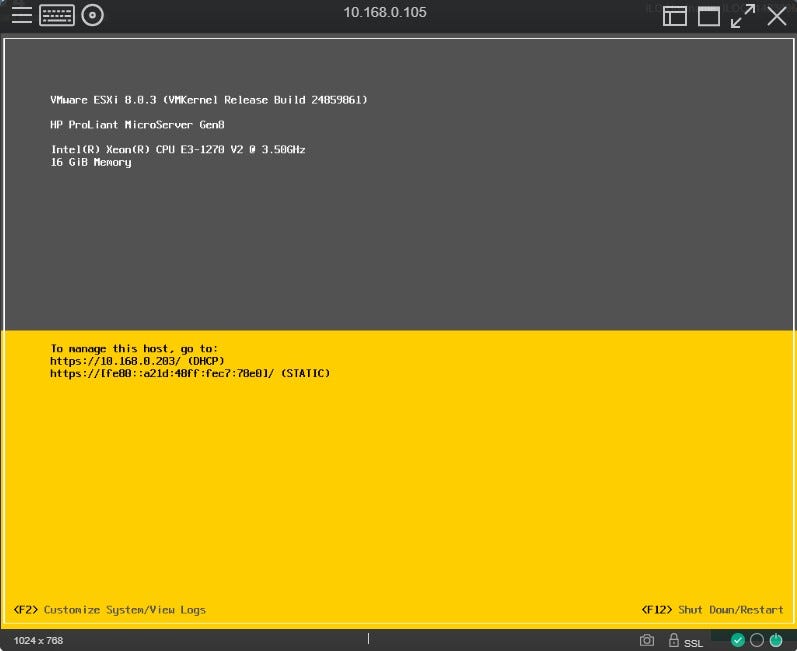Viewport: 797px width, 651px height.
Task: Click the HP ProLiant MicroServer Gen8 text
Action: pos(137,125)
